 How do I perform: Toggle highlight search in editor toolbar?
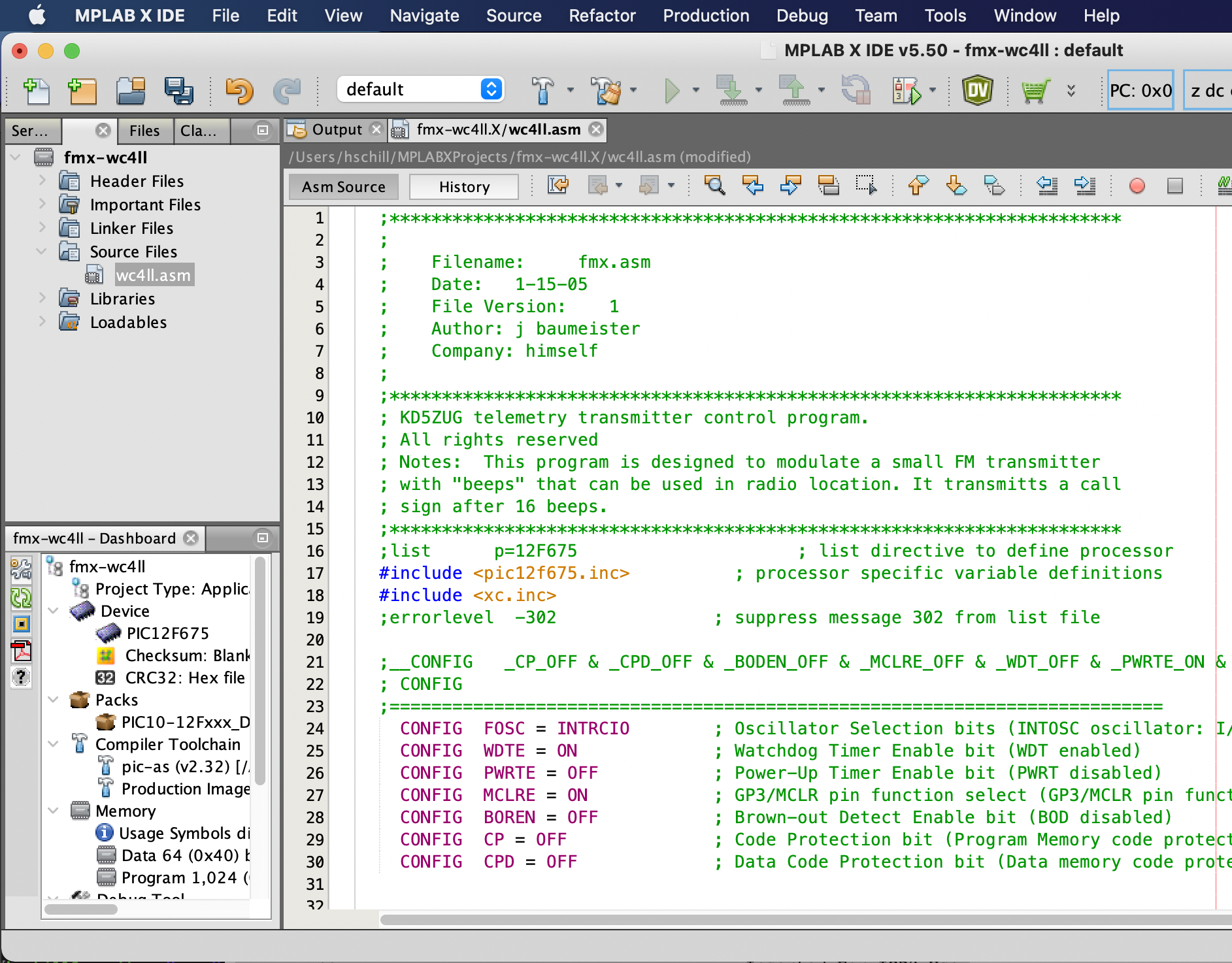[828, 186]
